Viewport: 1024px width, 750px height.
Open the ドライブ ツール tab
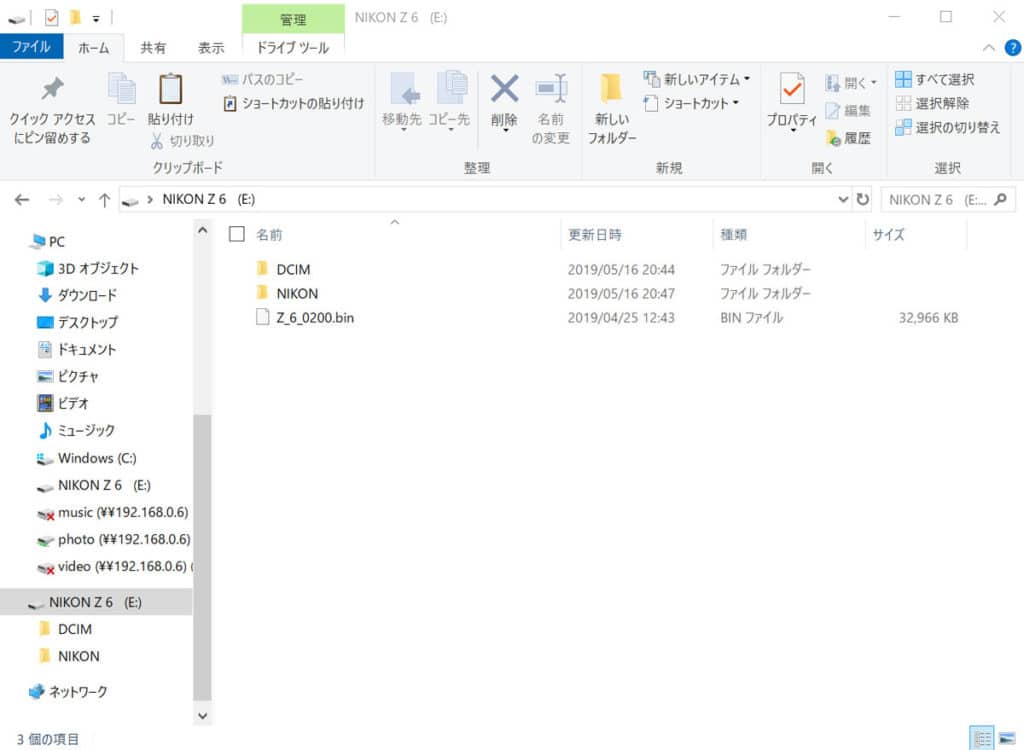293,48
